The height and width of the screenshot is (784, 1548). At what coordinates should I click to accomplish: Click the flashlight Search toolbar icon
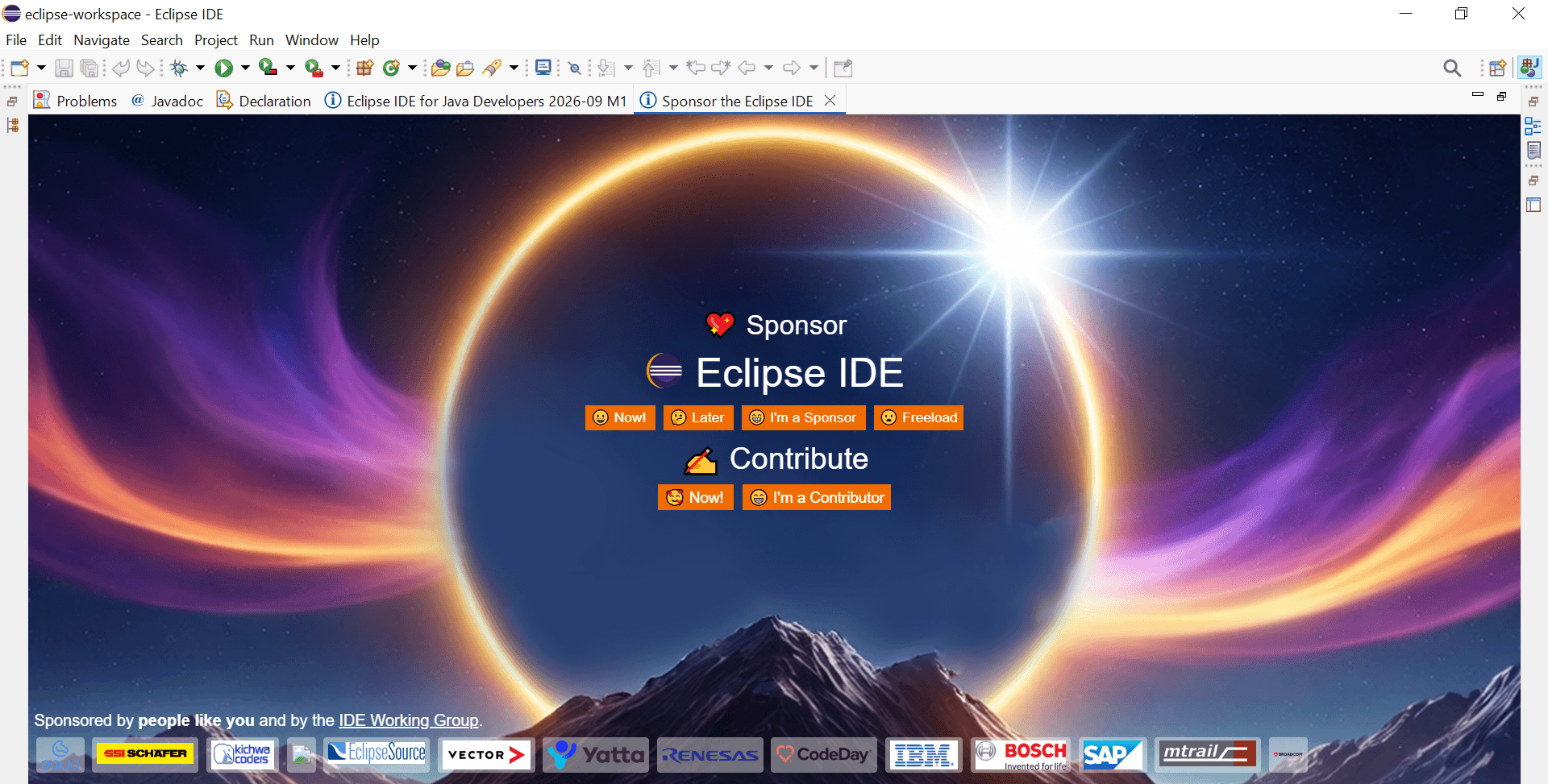coord(492,68)
